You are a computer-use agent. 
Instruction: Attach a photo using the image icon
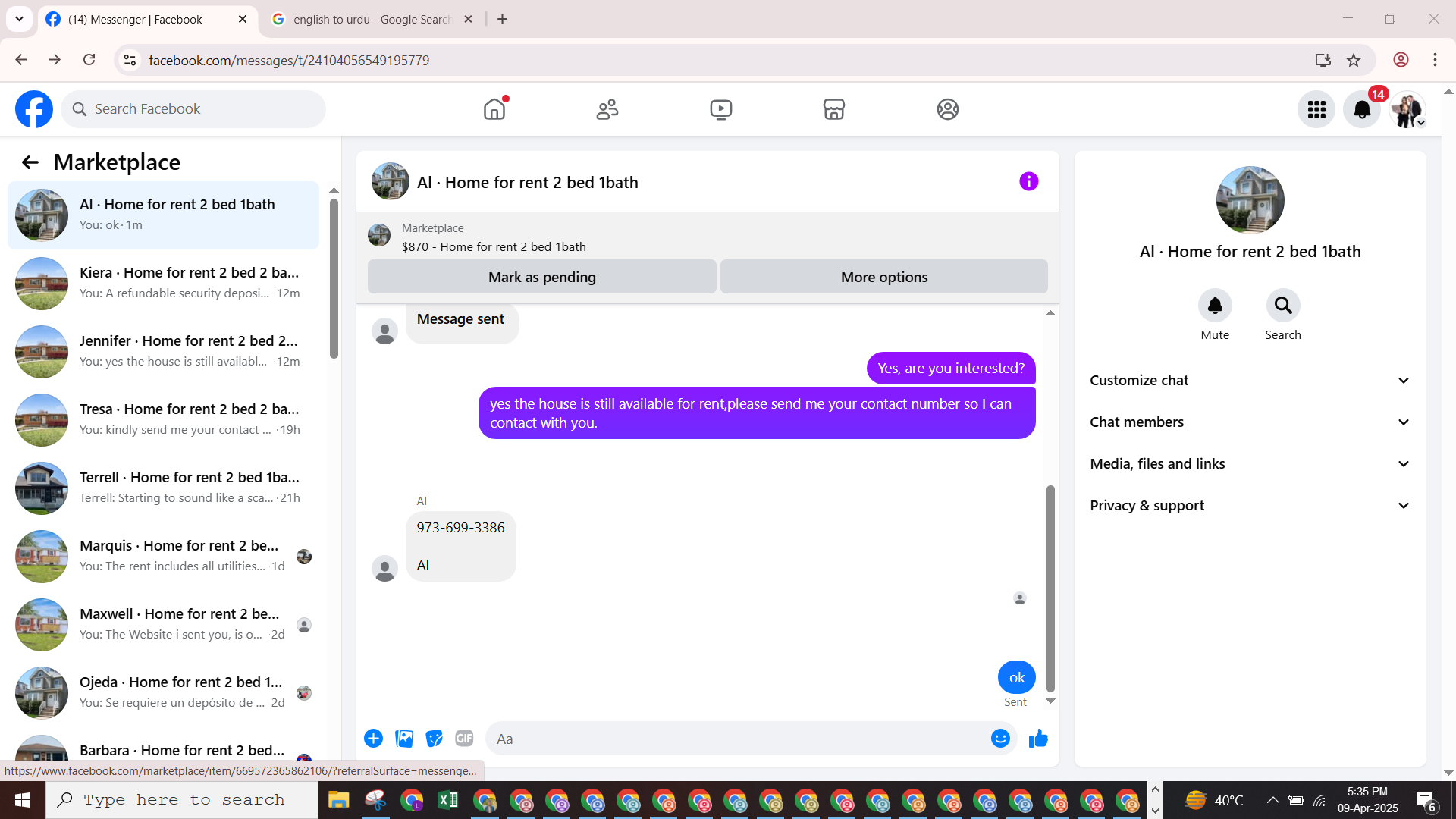tap(404, 739)
